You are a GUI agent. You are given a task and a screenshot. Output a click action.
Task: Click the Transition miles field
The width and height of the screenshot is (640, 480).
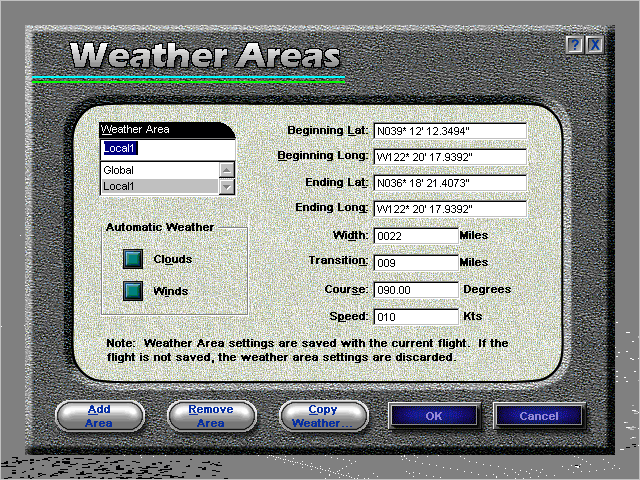click(x=416, y=263)
